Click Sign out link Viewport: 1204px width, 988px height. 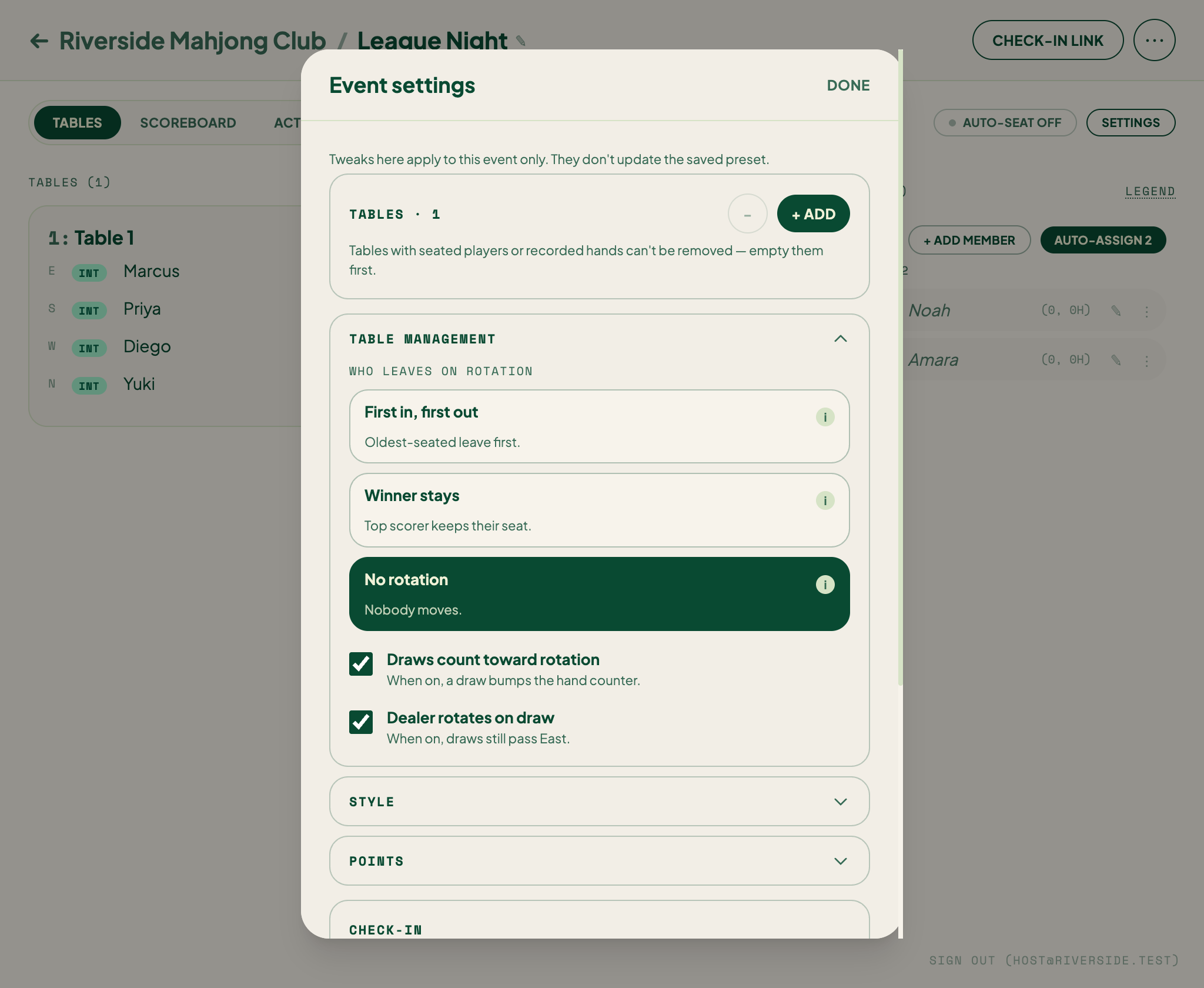[x=1054, y=960]
